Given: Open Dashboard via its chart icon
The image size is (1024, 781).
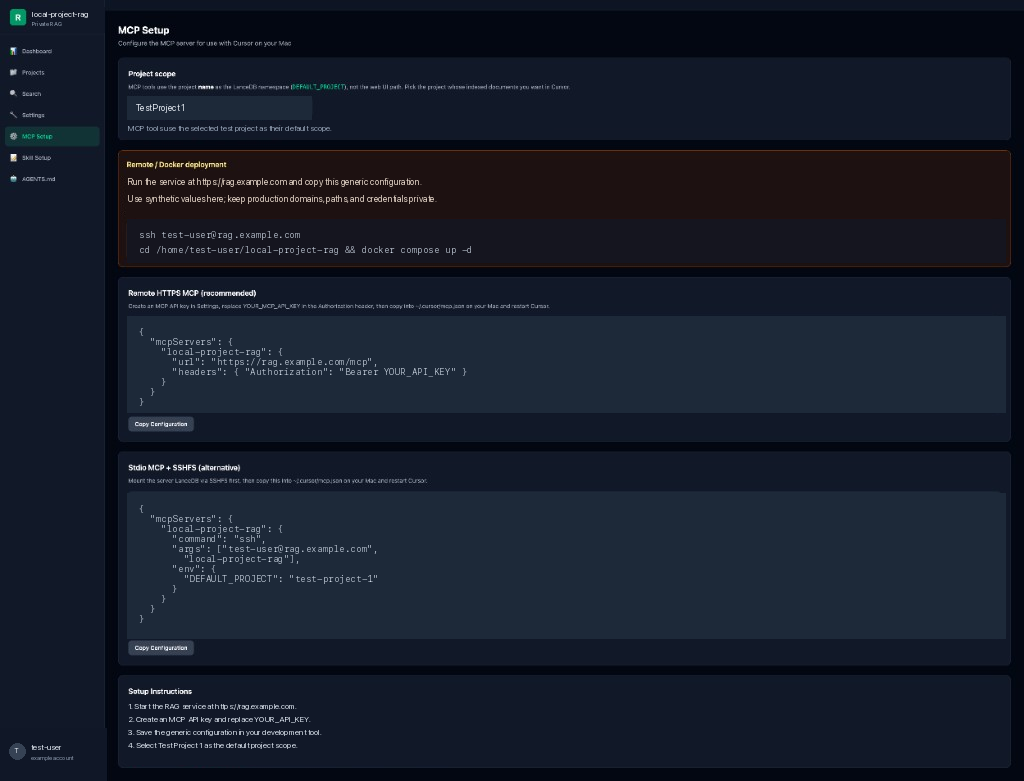Looking at the screenshot, I should tap(13, 51).
